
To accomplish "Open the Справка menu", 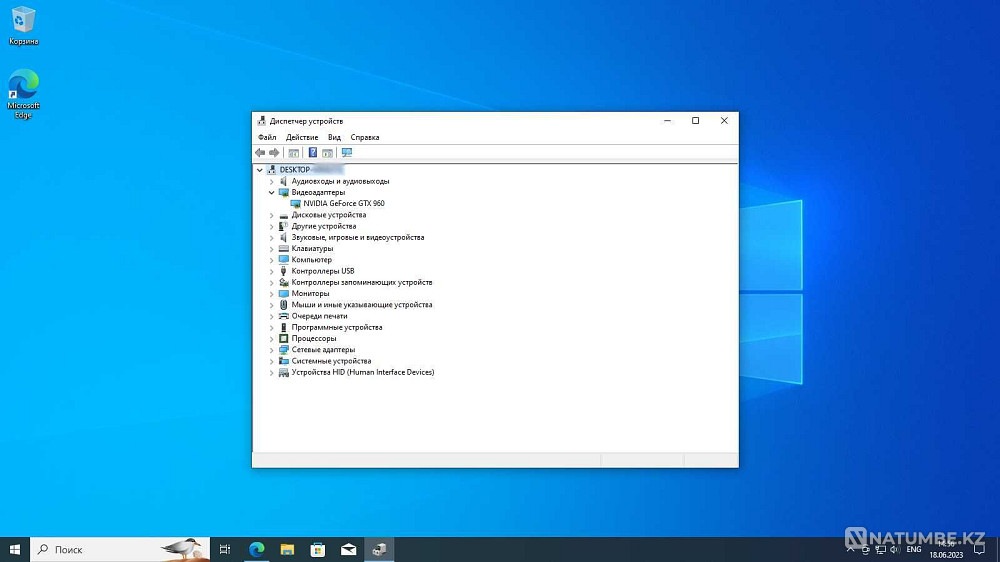I will (x=365, y=137).
